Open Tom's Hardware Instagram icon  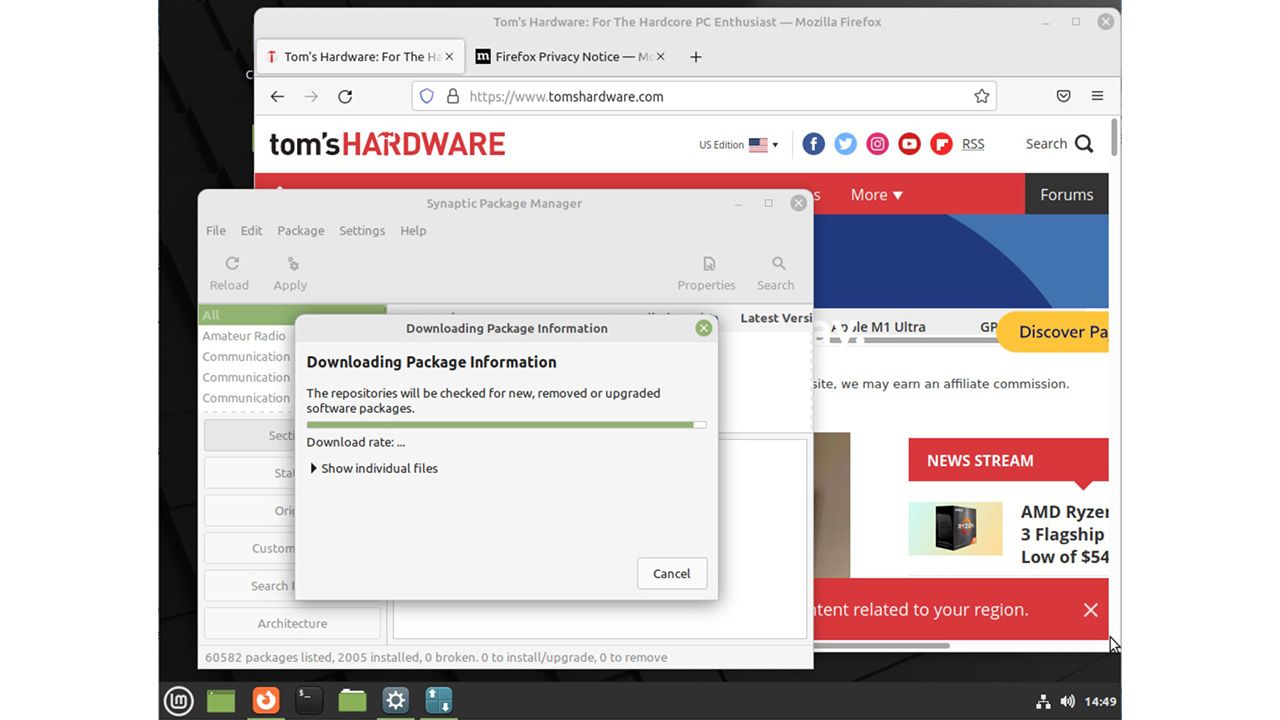pos(878,144)
